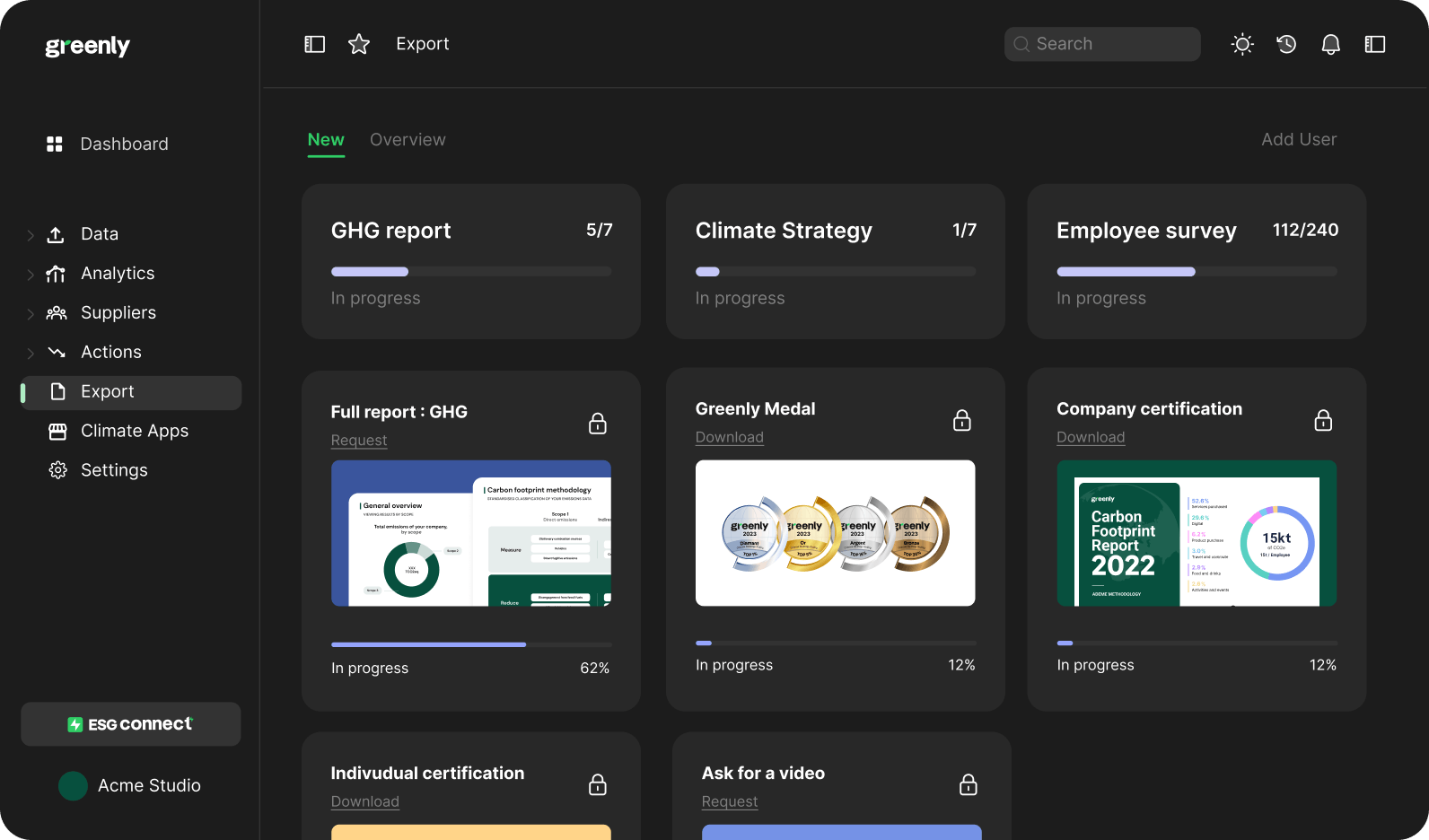The width and height of the screenshot is (1429, 840).
Task: Click the Suppliers people icon
Action: 57,312
